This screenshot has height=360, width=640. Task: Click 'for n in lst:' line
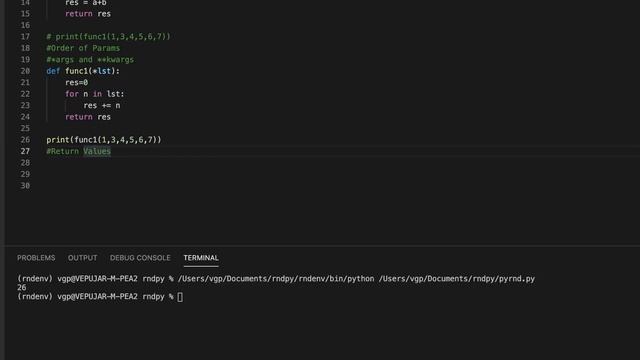point(95,94)
